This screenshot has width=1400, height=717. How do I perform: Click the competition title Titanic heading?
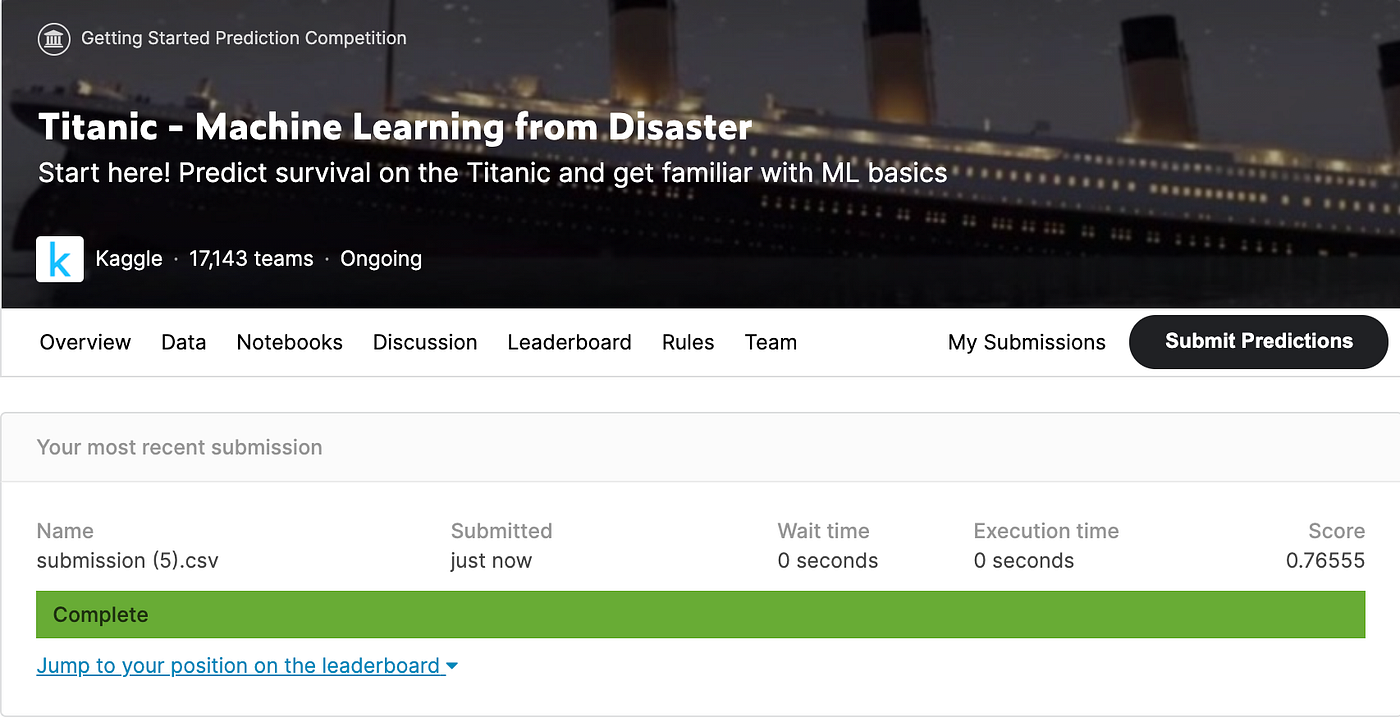(x=393, y=126)
